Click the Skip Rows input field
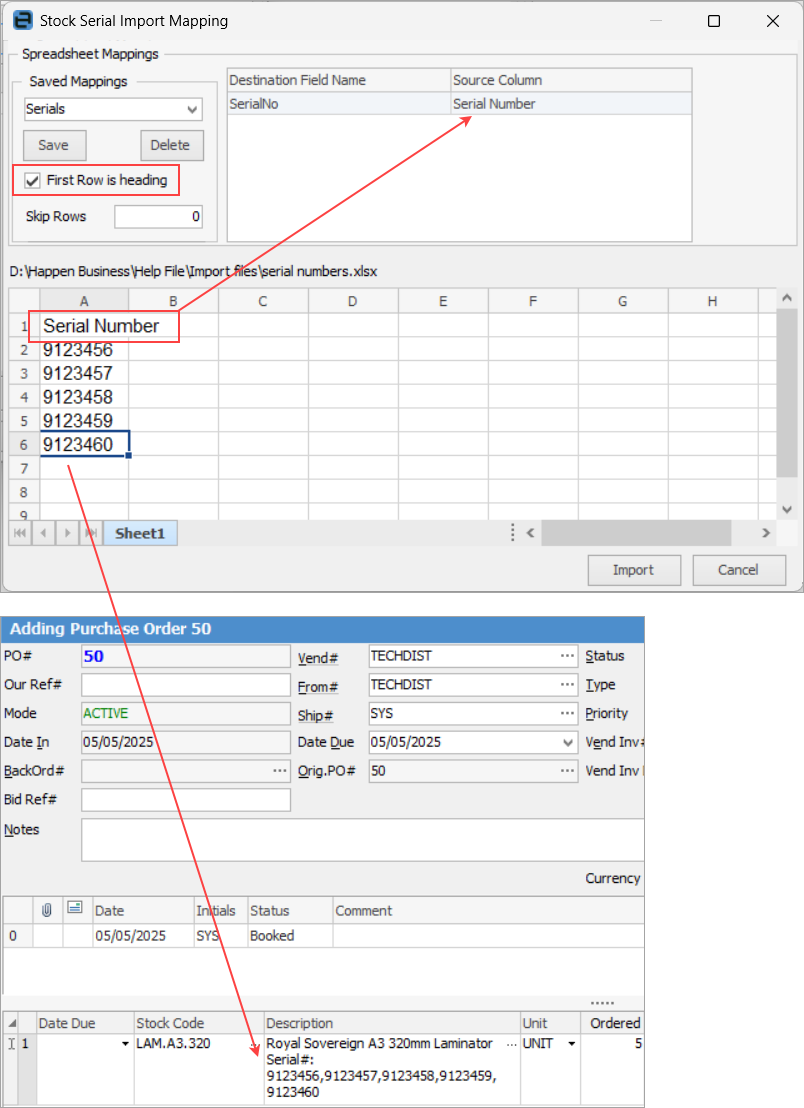 (159, 217)
